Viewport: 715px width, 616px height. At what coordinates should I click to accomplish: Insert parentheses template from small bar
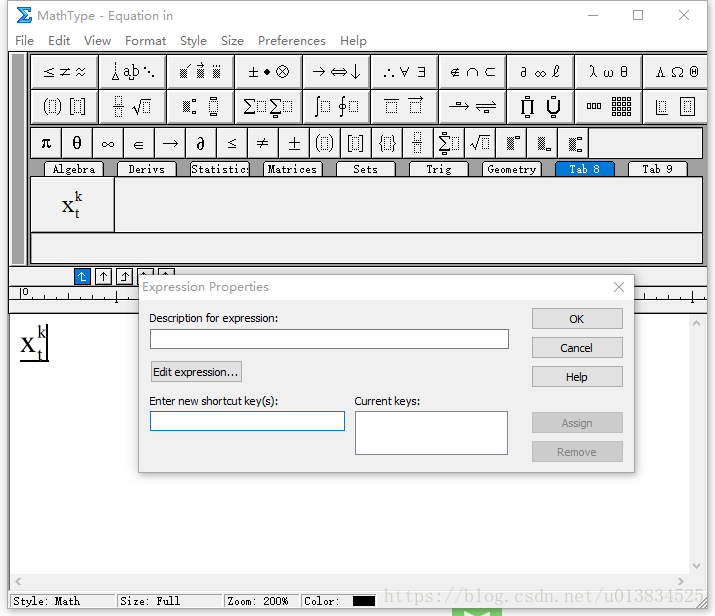(325, 144)
